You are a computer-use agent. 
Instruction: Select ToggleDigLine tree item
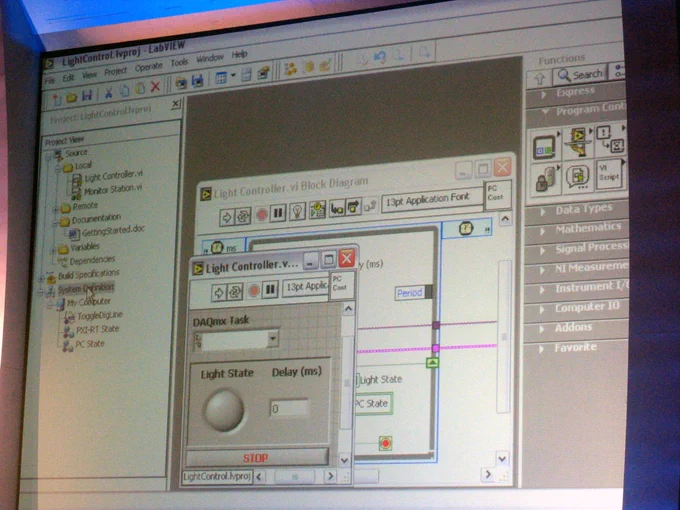pyautogui.click(x=100, y=315)
